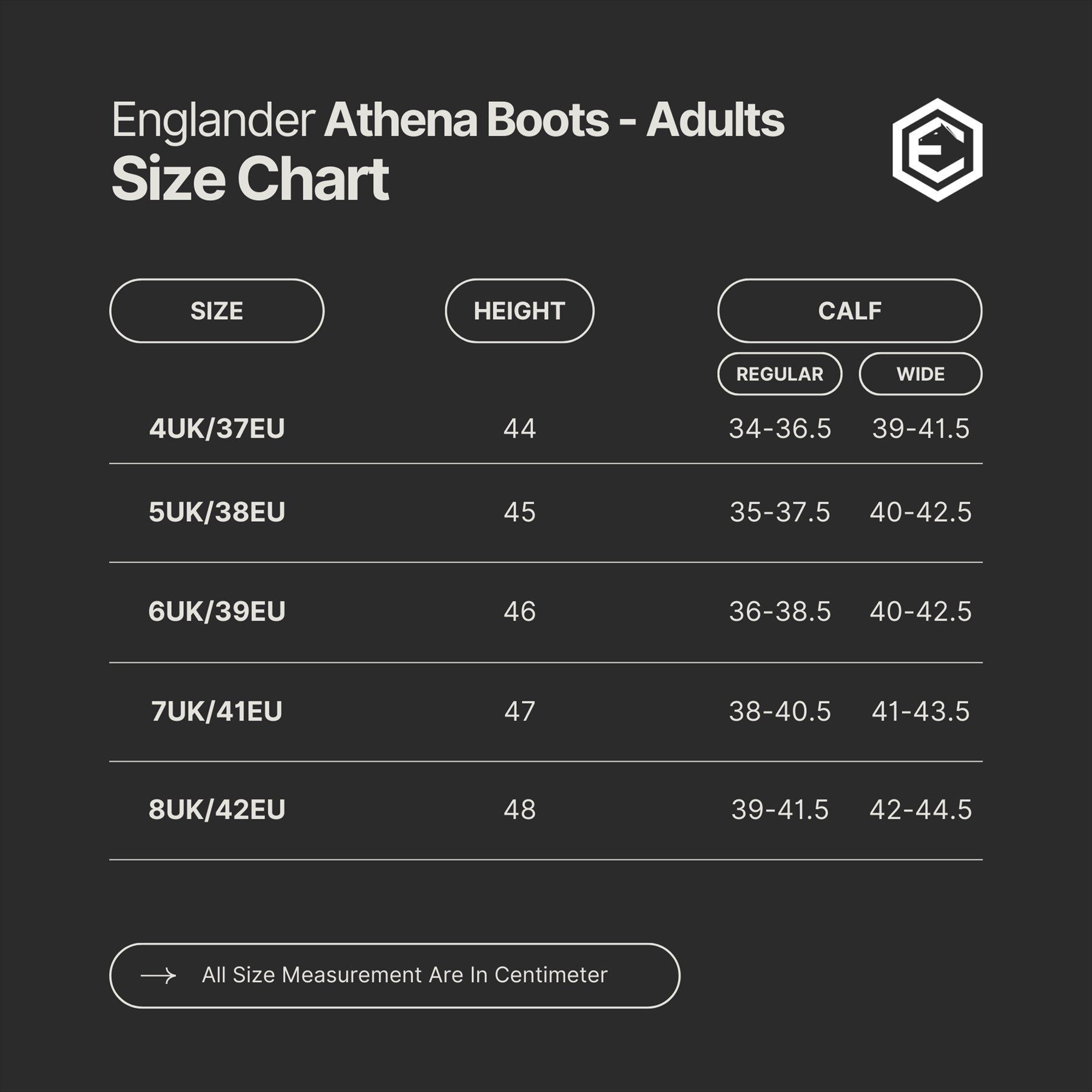This screenshot has height=1092, width=1092.
Task: Pick the 7UK/41EU size row label
Action: click(x=217, y=711)
